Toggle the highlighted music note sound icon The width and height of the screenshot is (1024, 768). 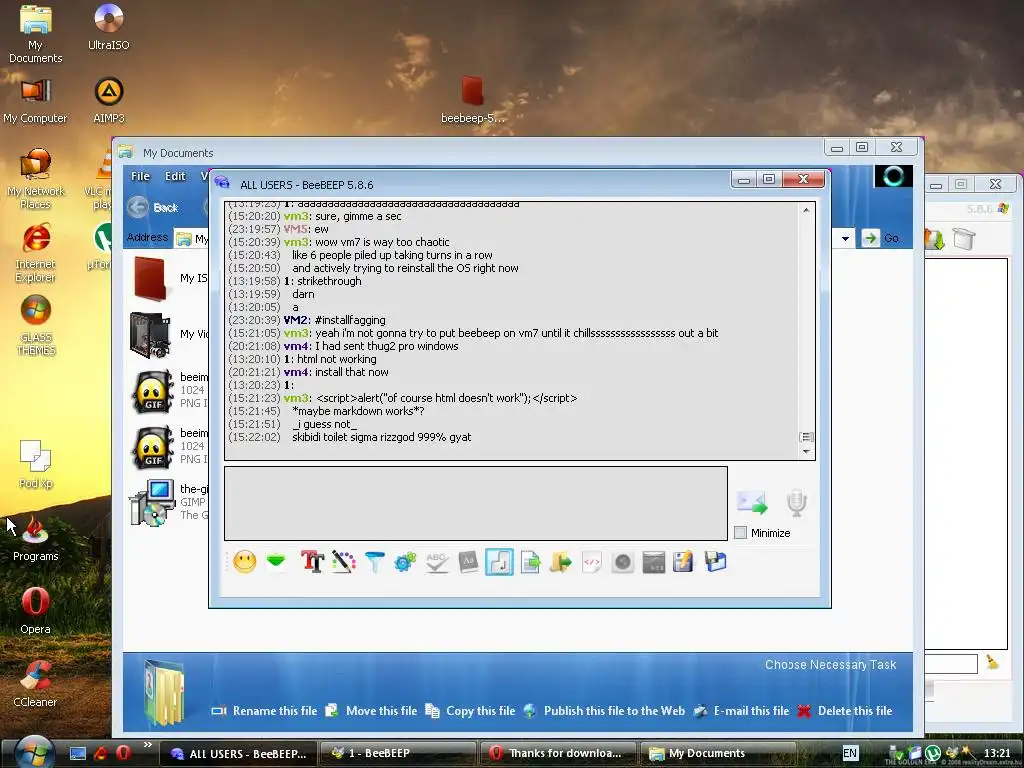click(x=500, y=562)
